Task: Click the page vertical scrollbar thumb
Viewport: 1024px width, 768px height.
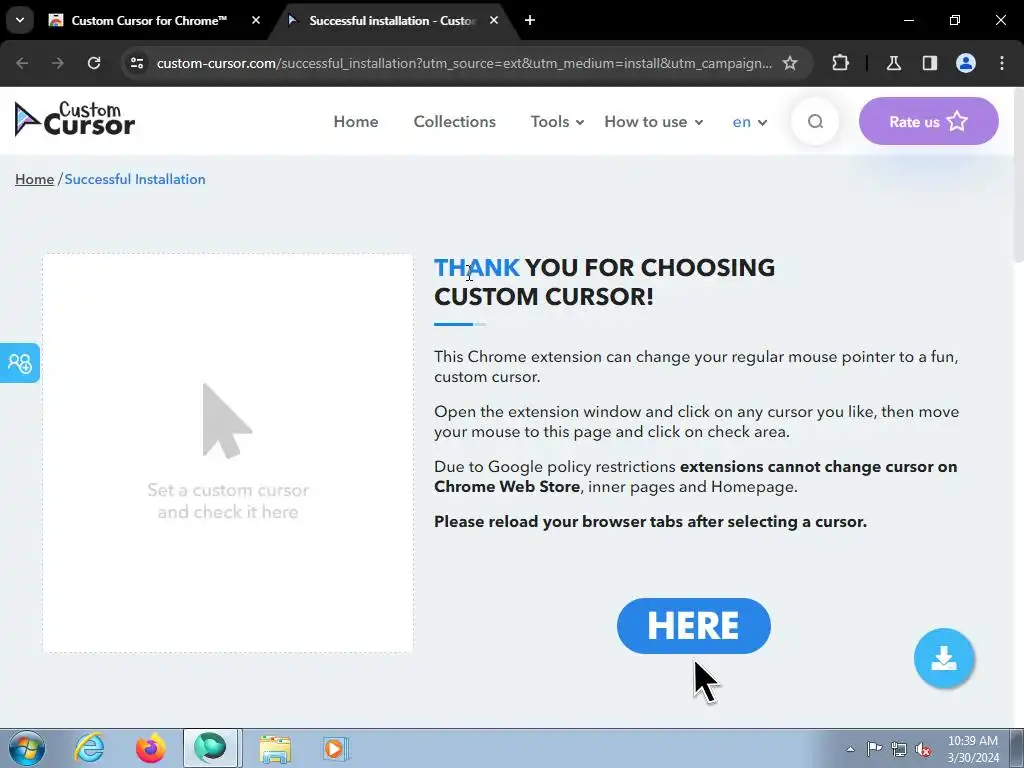Action: click(x=1018, y=175)
